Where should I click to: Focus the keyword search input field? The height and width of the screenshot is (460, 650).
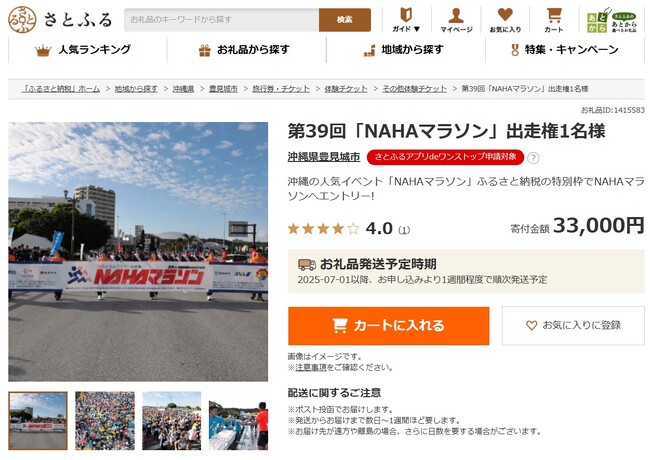(222, 19)
